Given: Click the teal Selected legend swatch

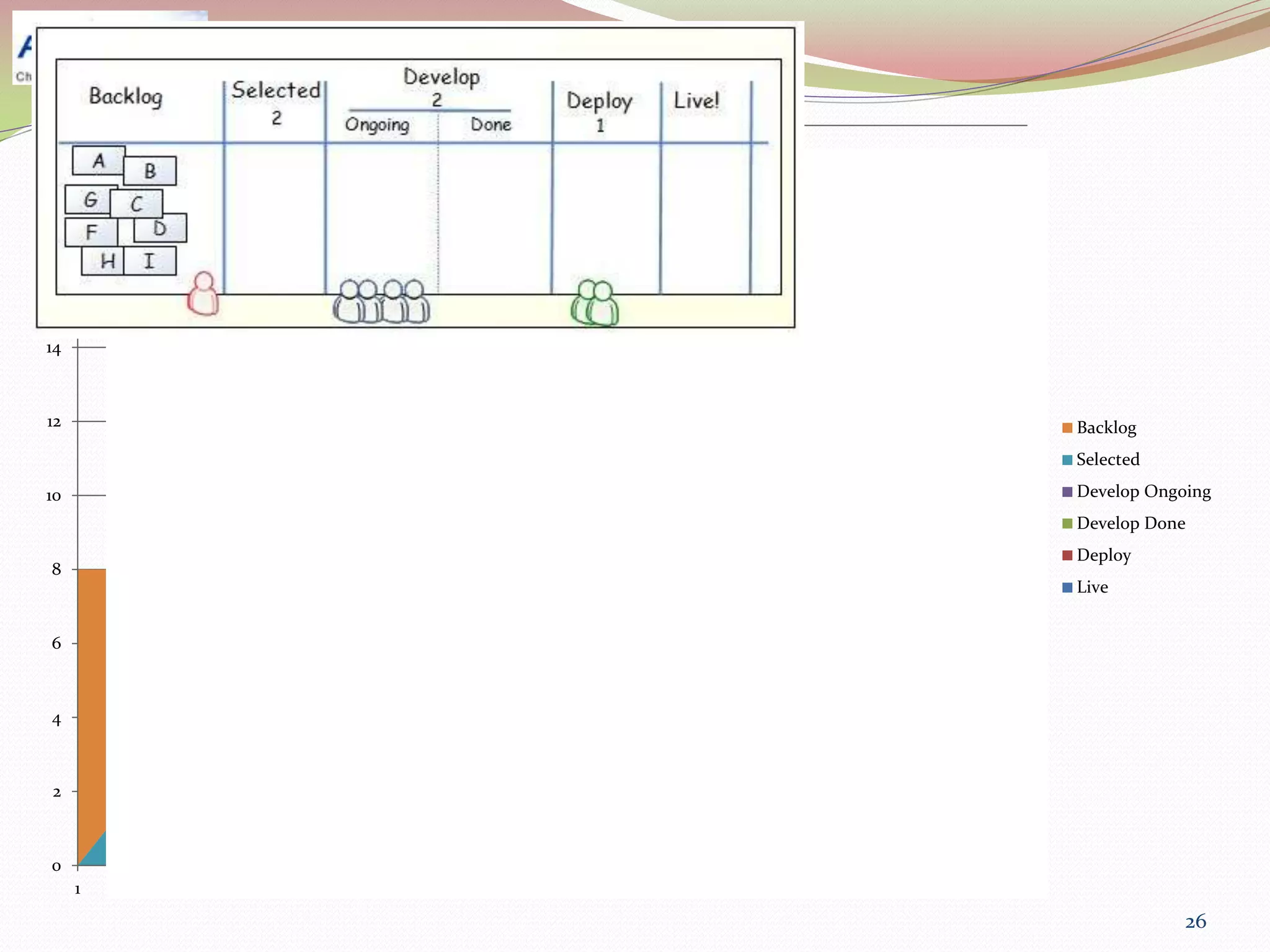Looking at the screenshot, I should tap(1067, 460).
